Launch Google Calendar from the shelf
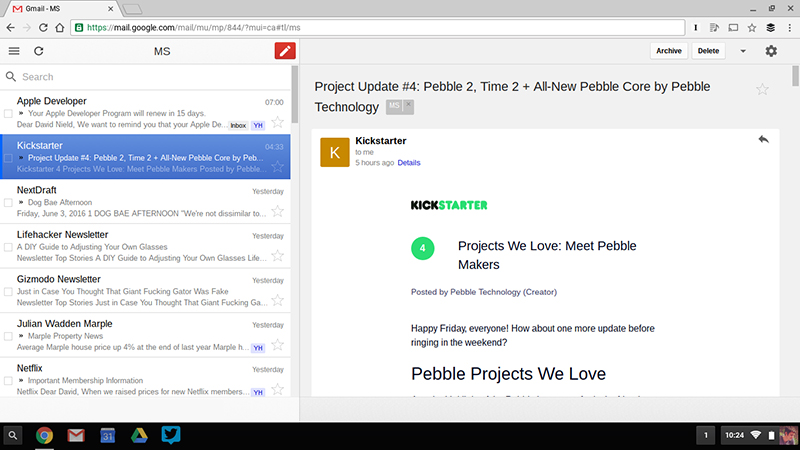 (x=108, y=435)
